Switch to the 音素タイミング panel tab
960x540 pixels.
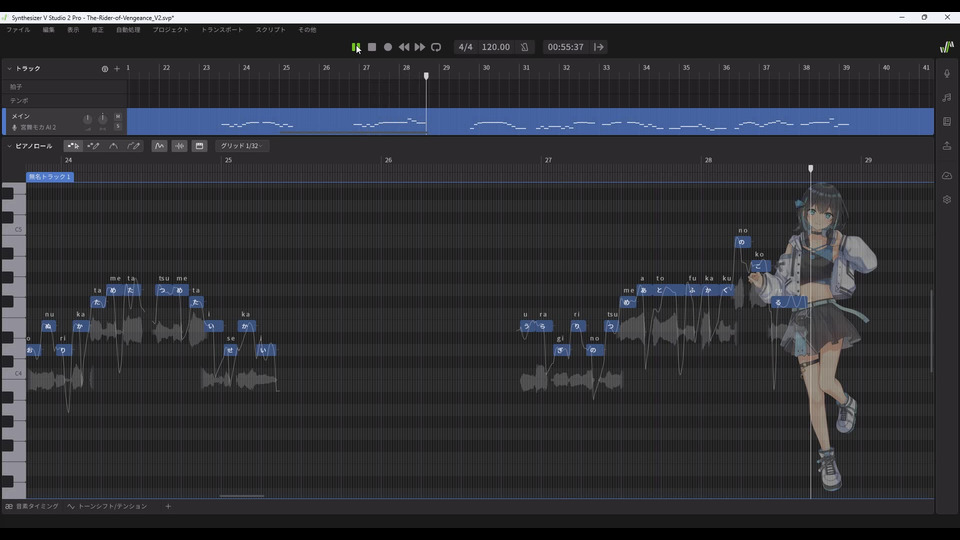click(x=32, y=506)
